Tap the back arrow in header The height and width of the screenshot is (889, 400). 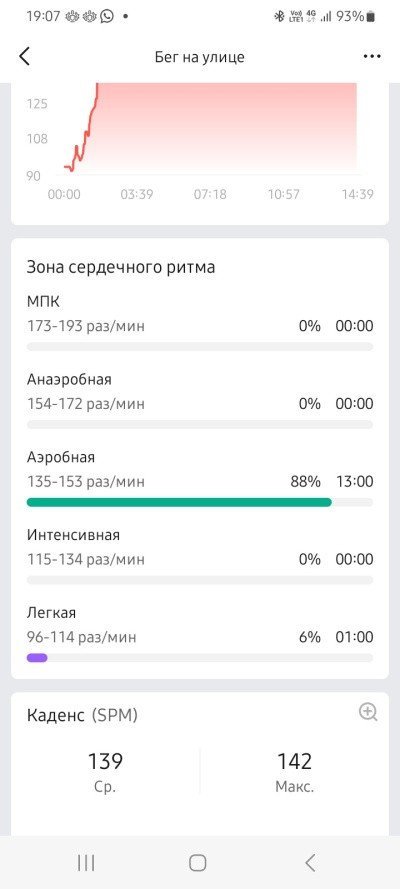[x=24, y=57]
